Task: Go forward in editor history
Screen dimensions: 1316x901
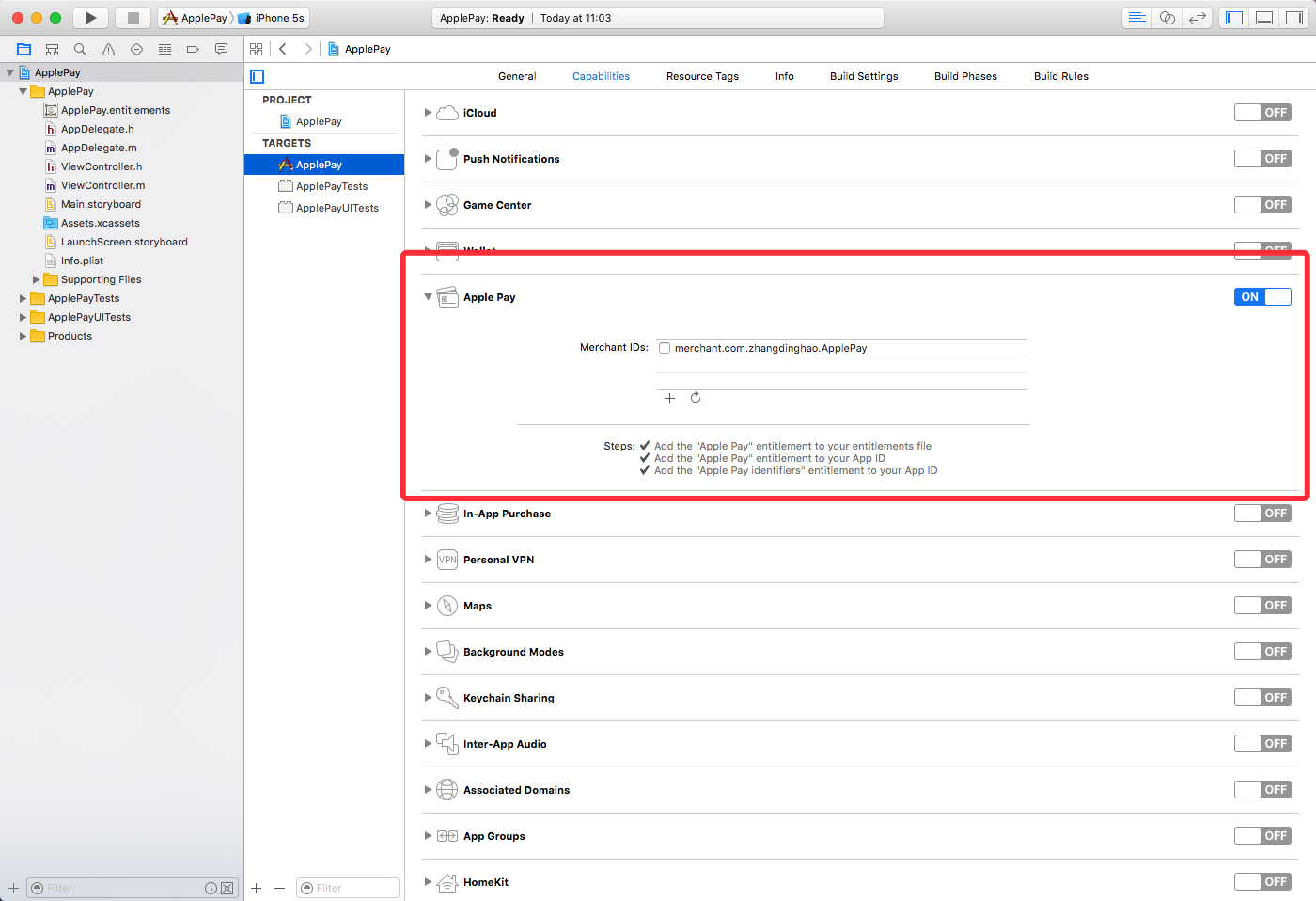Action: (307, 49)
